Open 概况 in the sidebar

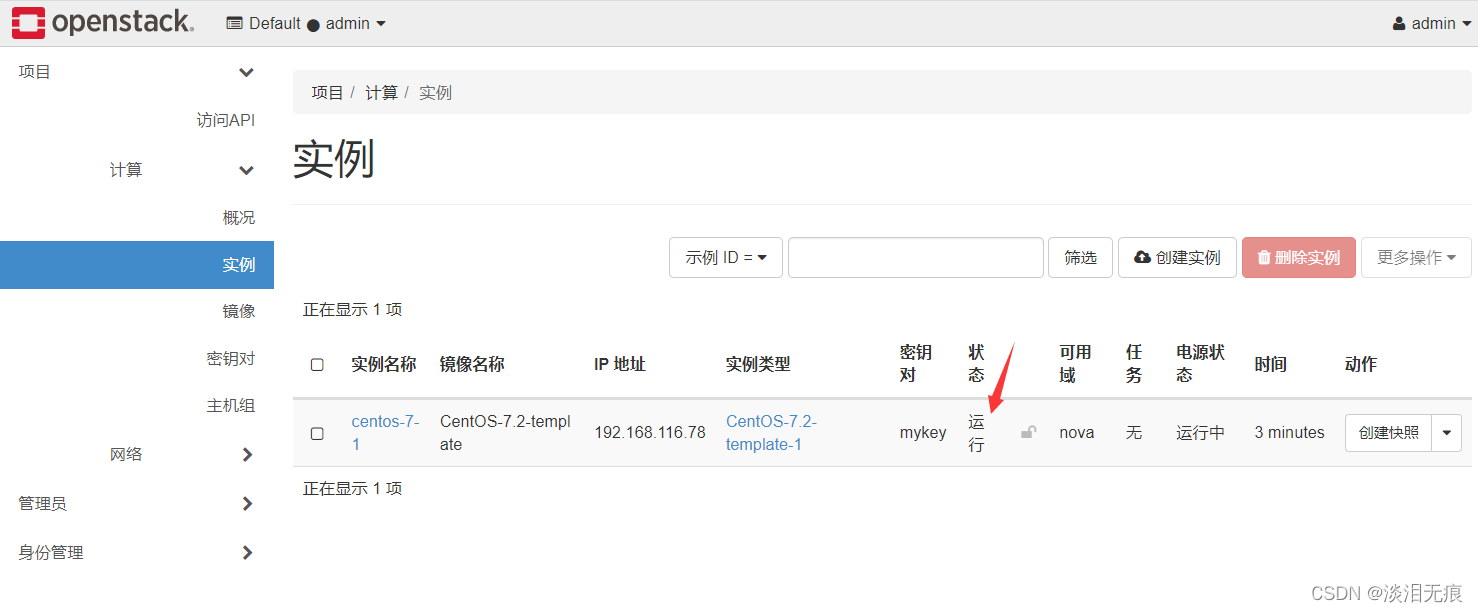coord(239,217)
